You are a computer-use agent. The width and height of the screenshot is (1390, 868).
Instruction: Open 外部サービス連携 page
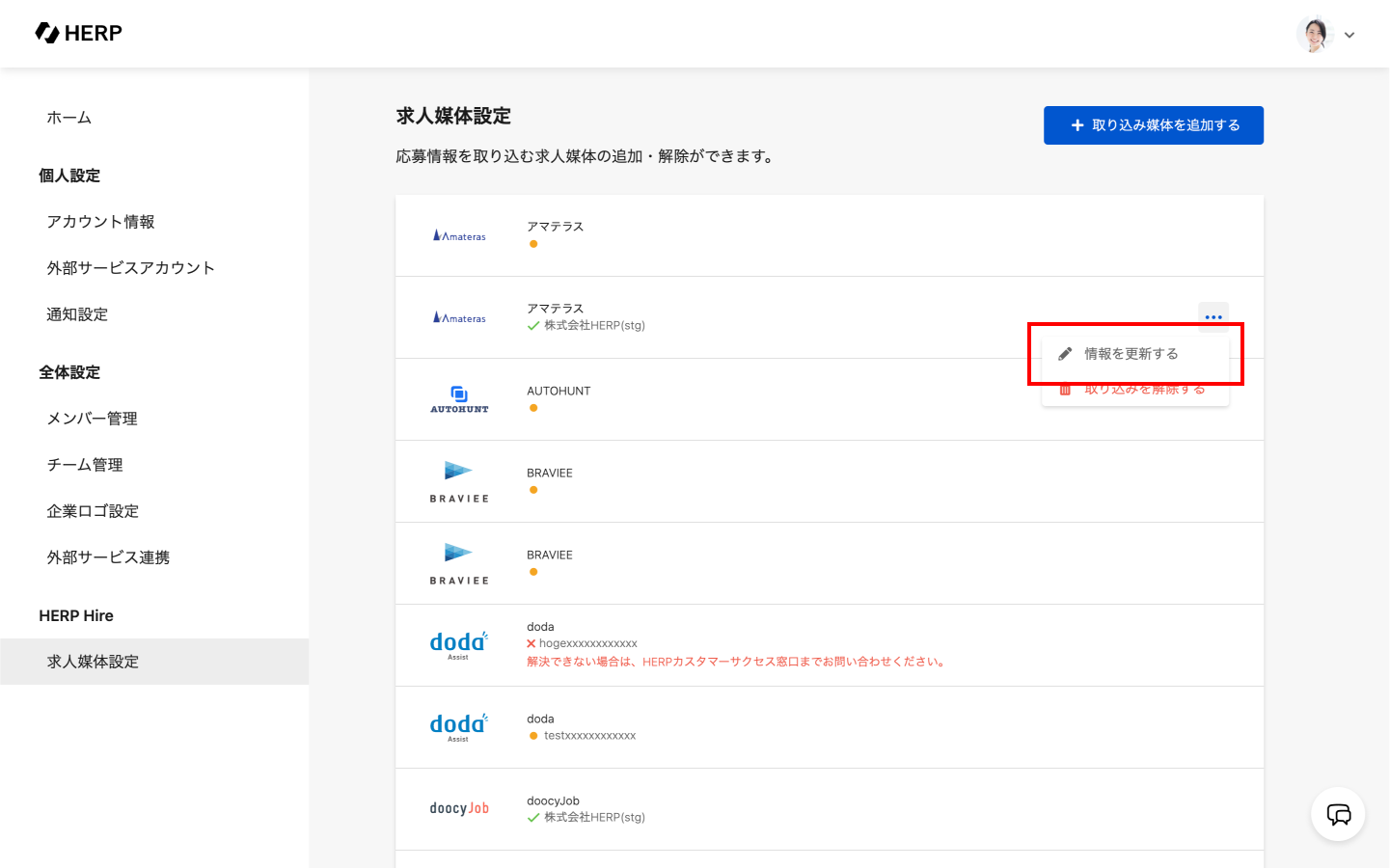click(x=108, y=557)
